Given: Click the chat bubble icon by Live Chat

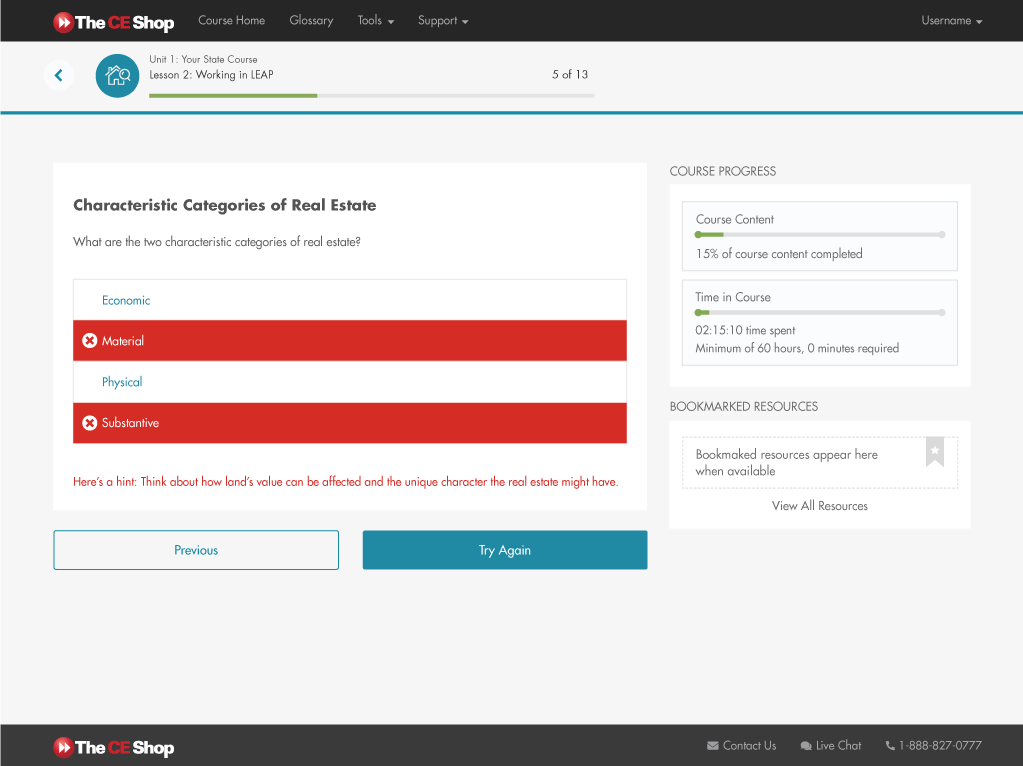Looking at the screenshot, I should [806, 746].
